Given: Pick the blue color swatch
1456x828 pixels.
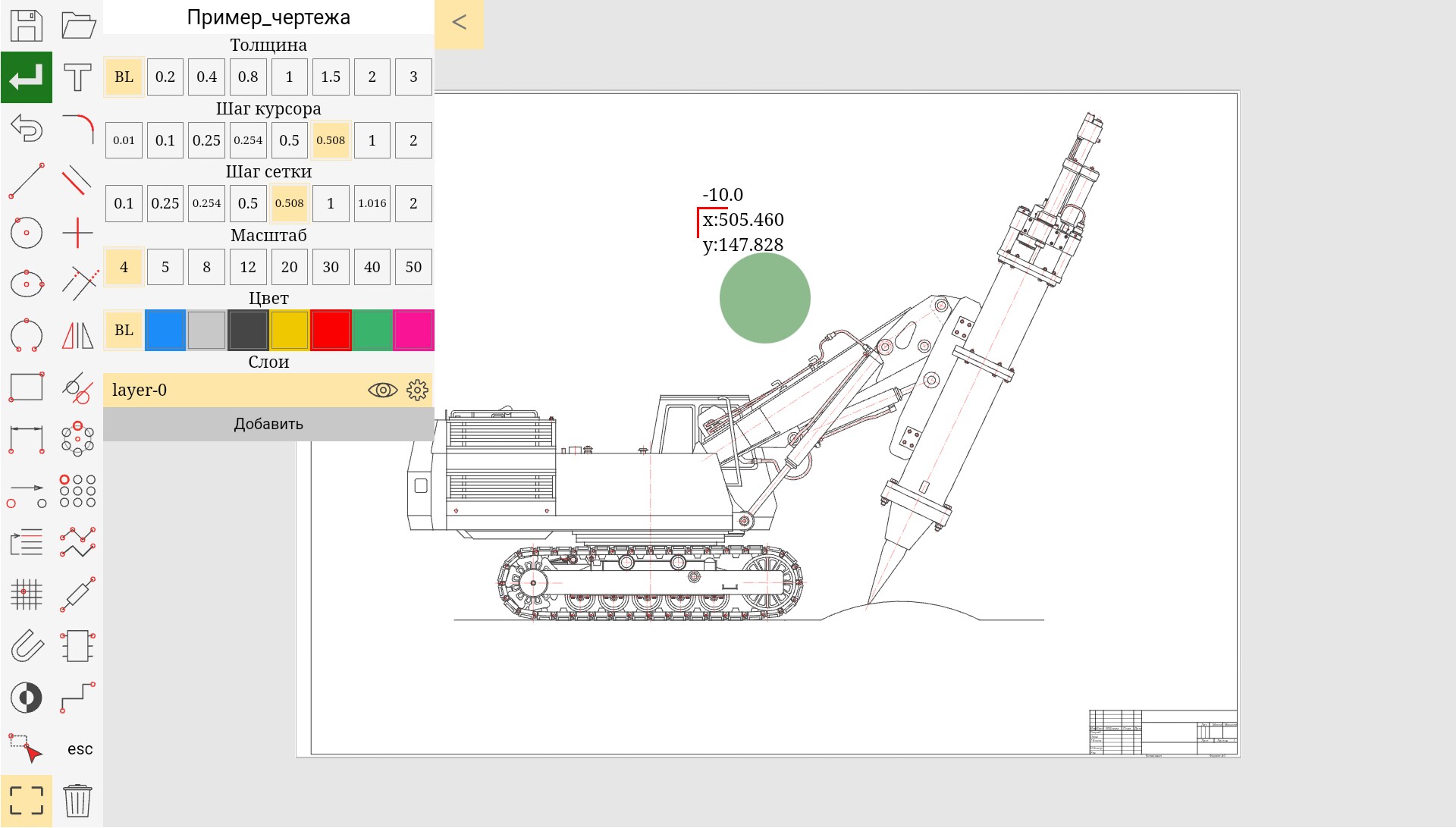Looking at the screenshot, I should pyautogui.click(x=165, y=330).
